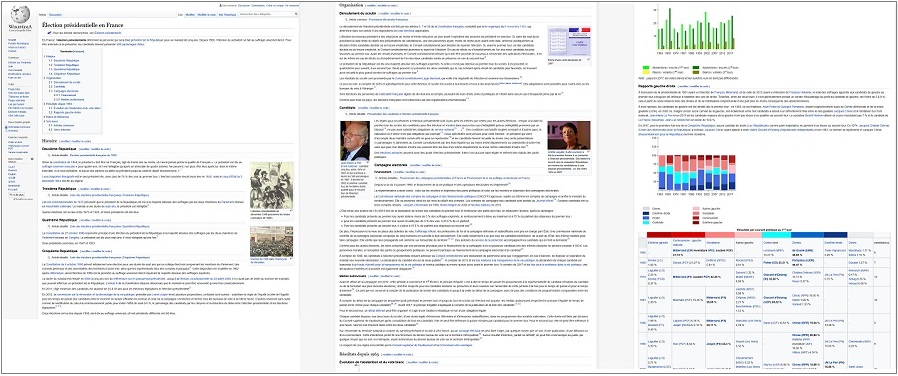
Task: Click the user icon beside Non connecté
Action: tap(220, 5)
